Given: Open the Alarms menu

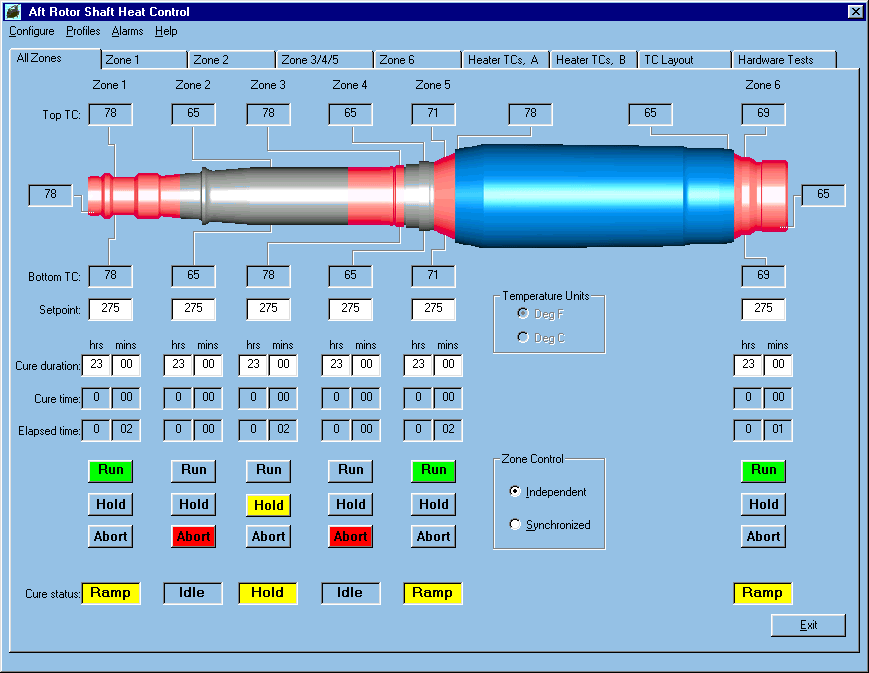Looking at the screenshot, I should (127, 31).
